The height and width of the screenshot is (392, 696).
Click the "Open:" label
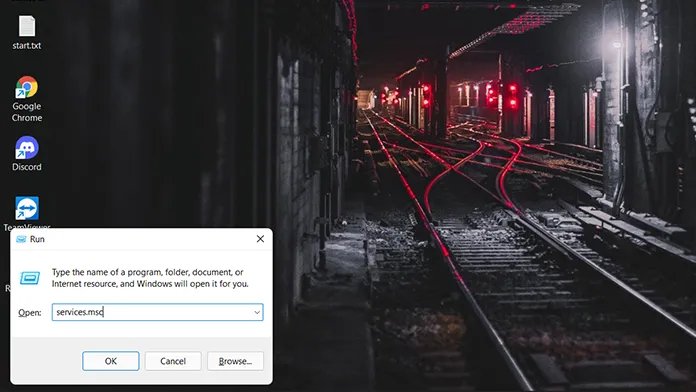click(x=29, y=313)
